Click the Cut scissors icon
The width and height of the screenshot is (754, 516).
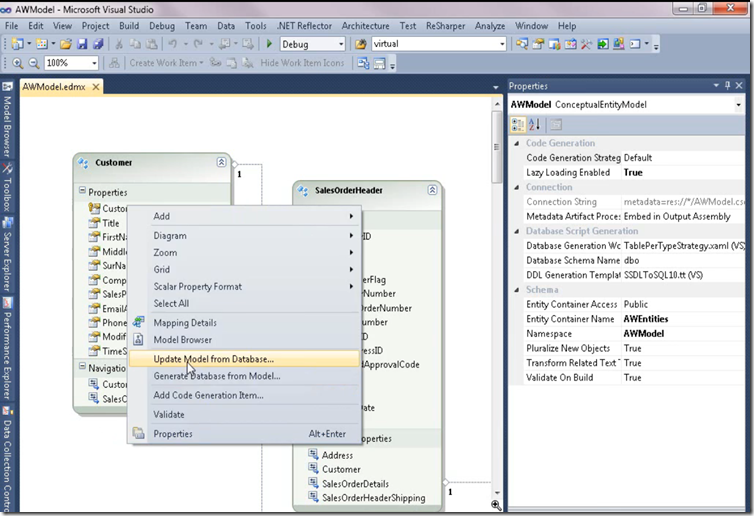point(119,44)
